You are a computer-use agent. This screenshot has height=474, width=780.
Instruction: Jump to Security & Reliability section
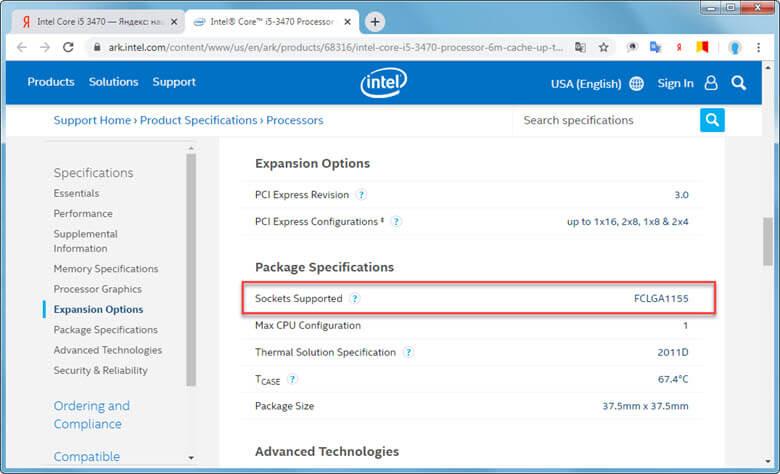pos(100,371)
